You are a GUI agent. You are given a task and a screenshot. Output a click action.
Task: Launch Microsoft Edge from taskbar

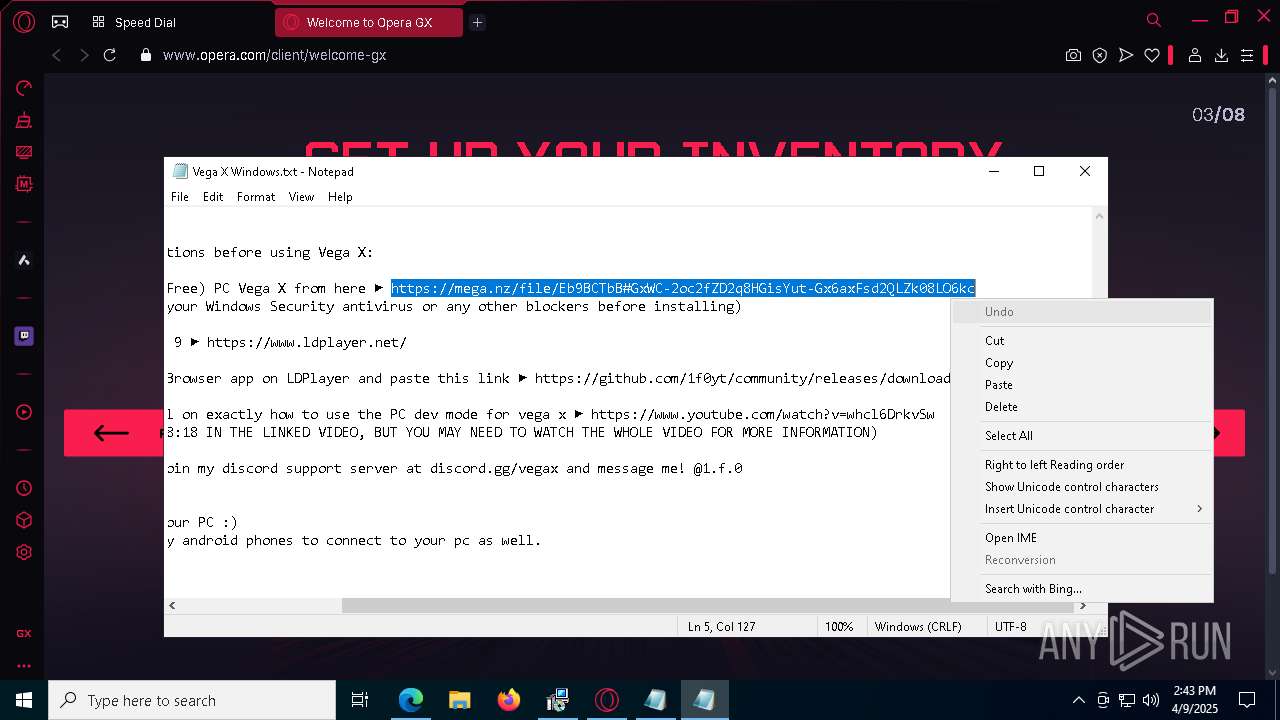click(x=411, y=700)
